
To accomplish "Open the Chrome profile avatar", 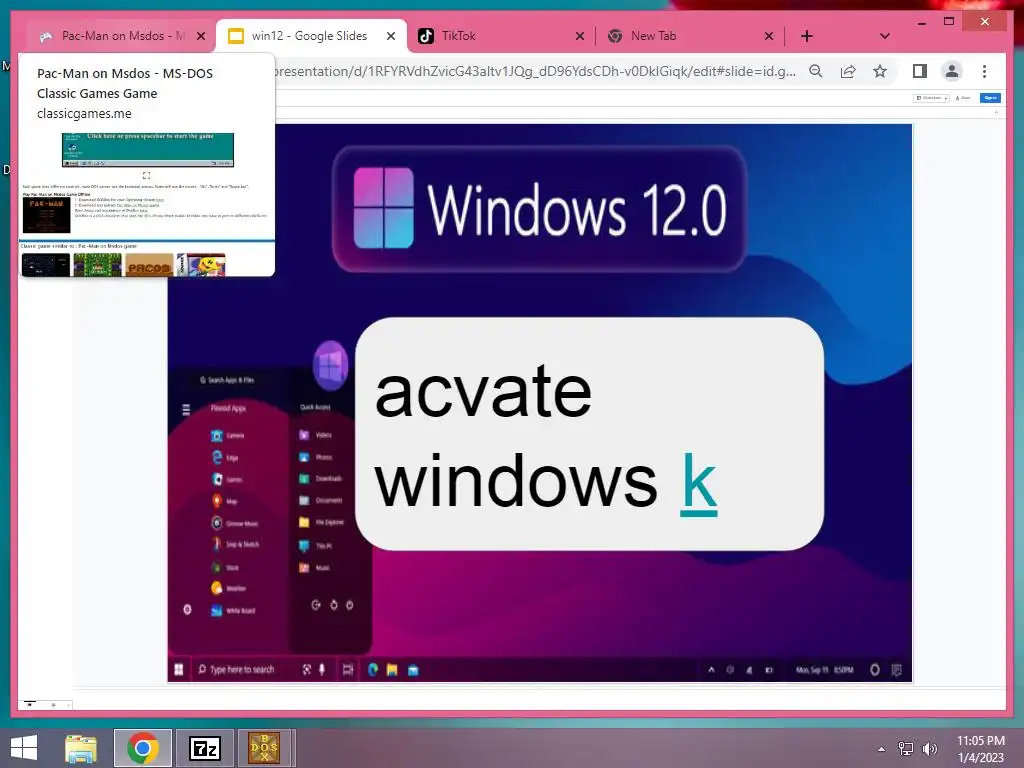I will point(952,71).
